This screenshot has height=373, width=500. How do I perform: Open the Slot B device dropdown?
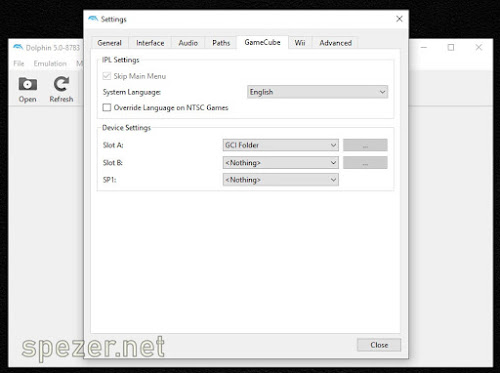[x=281, y=163]
